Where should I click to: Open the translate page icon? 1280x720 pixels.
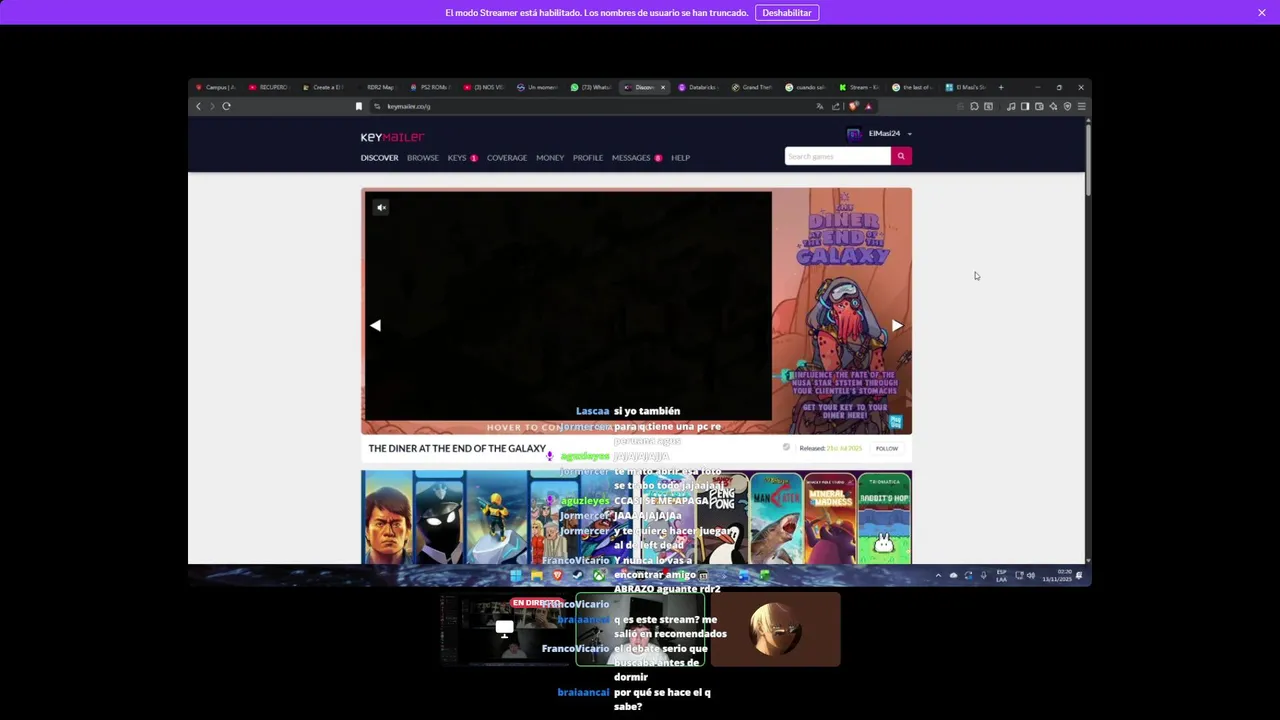tap(820, 106)
